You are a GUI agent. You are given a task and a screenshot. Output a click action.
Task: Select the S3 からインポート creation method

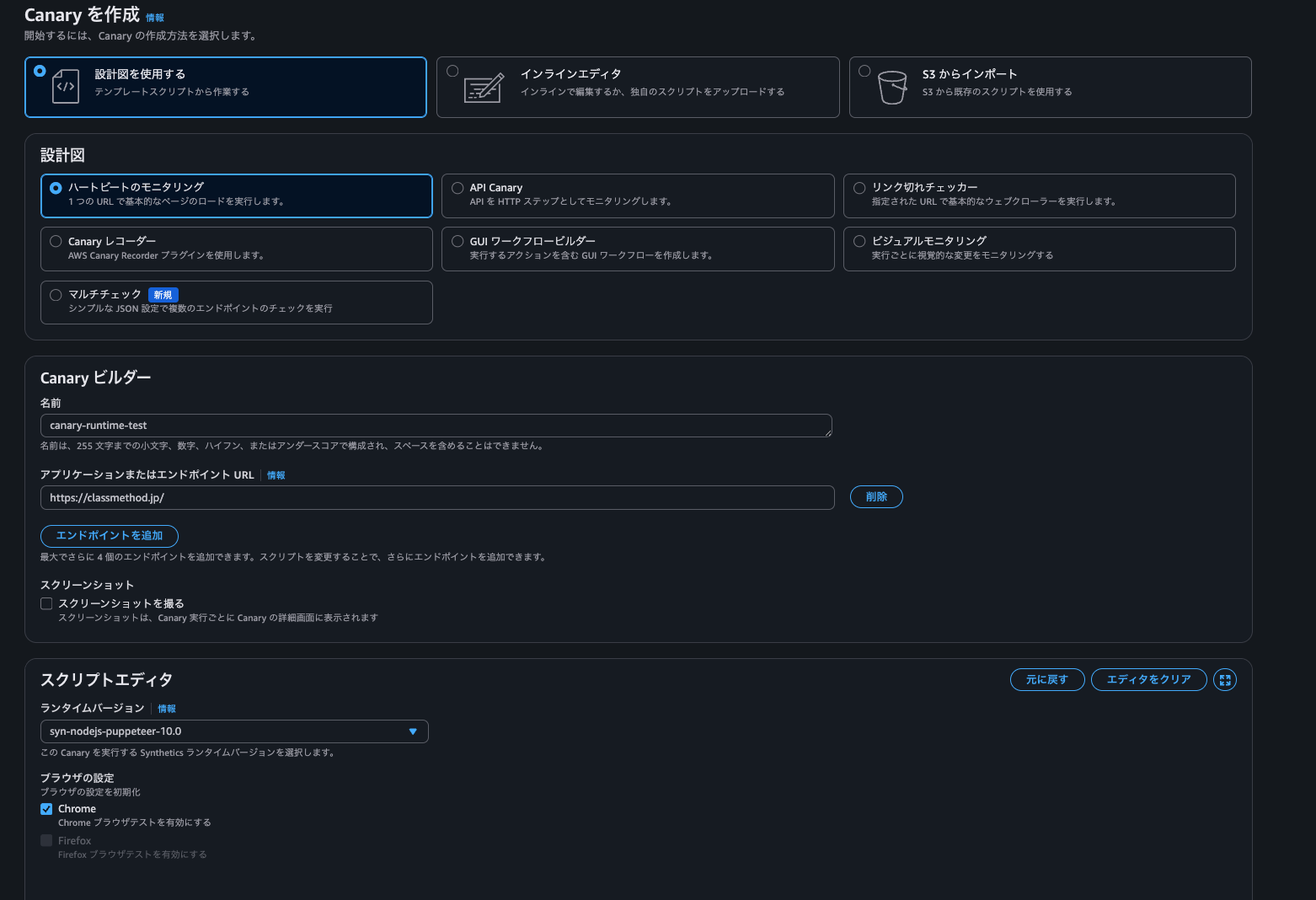(x=864, y=71)
